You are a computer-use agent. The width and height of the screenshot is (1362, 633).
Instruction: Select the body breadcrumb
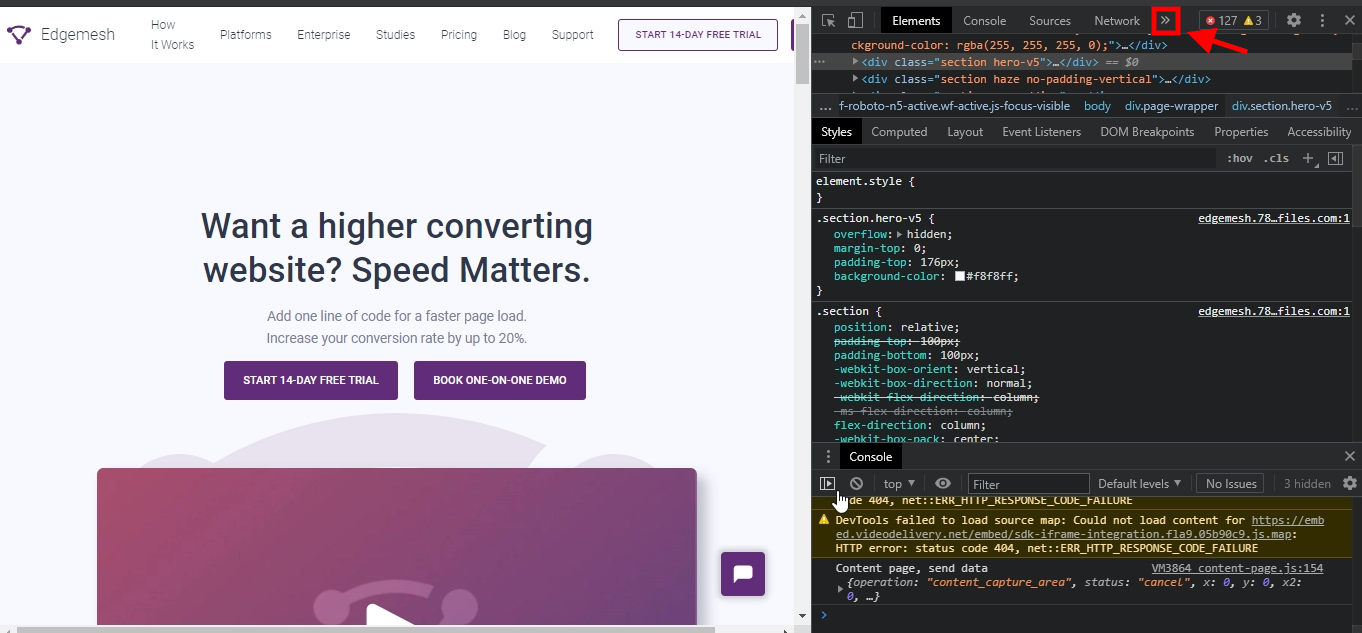point(1097,106)
